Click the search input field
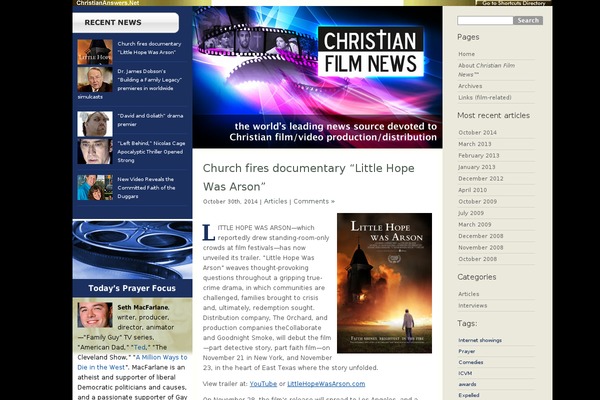Image resolution: width=600 pixels, height=400 pixels. [x=485, y=21]
